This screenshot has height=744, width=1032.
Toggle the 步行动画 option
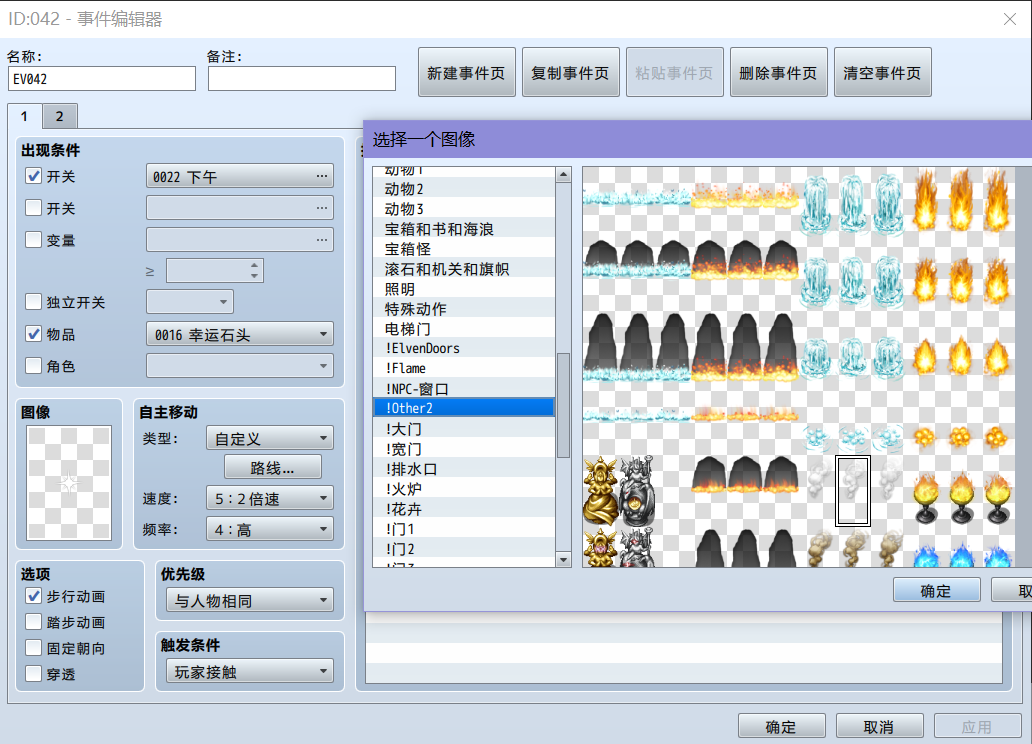[33, 596]
